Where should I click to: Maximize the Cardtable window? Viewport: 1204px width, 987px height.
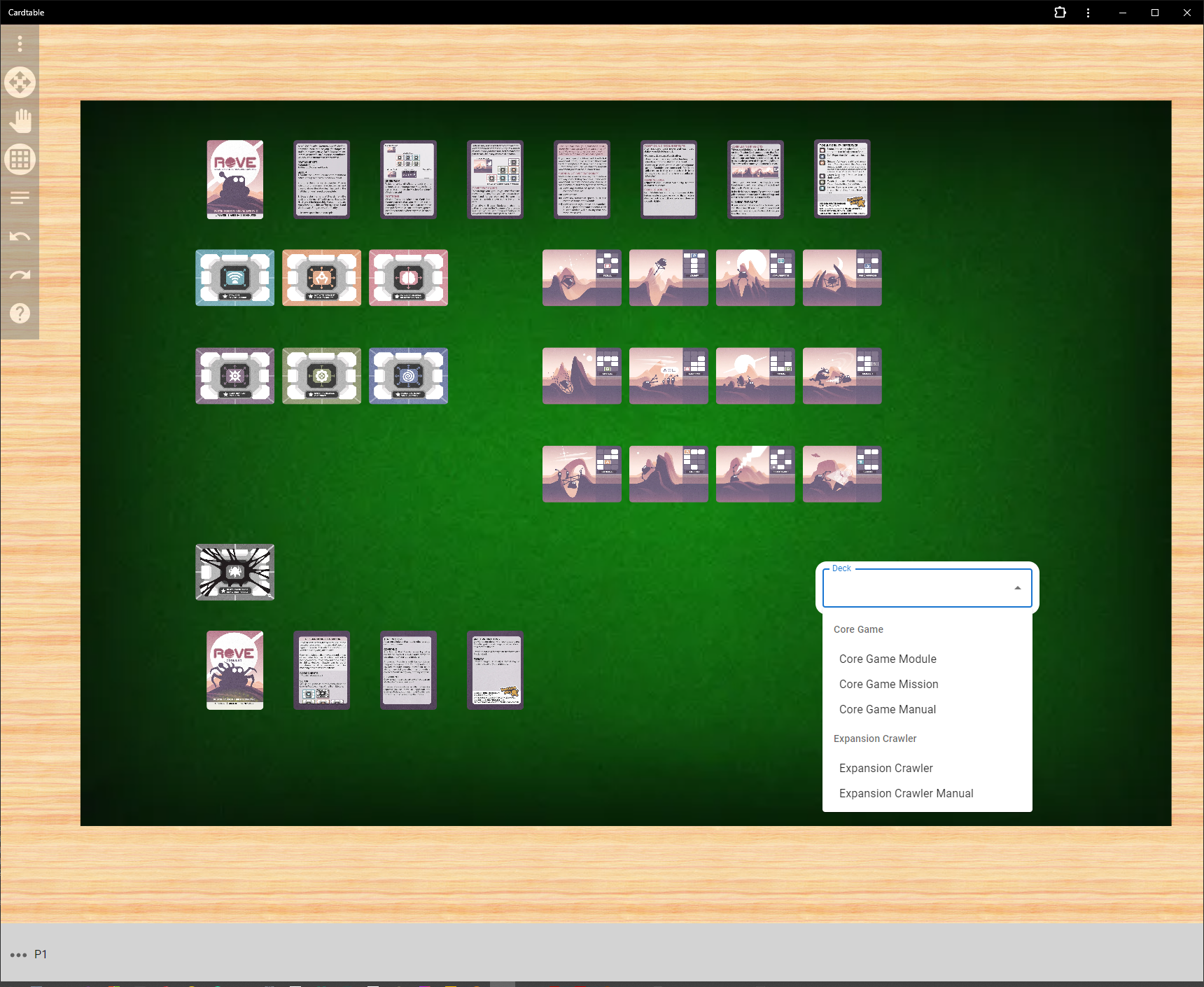1155,13
